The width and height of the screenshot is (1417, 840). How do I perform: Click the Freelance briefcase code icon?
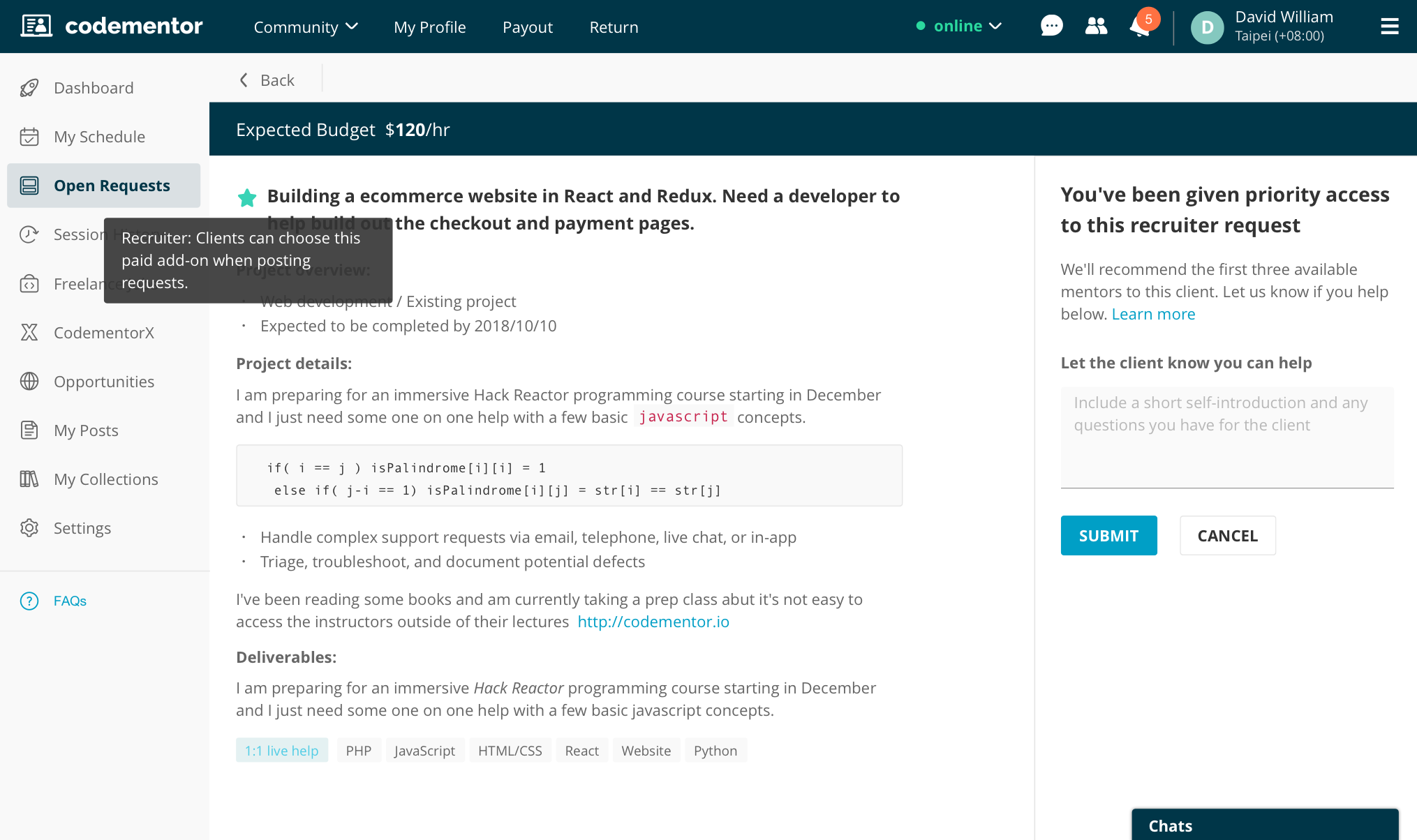pyautogui.click(x=29, y=284)
